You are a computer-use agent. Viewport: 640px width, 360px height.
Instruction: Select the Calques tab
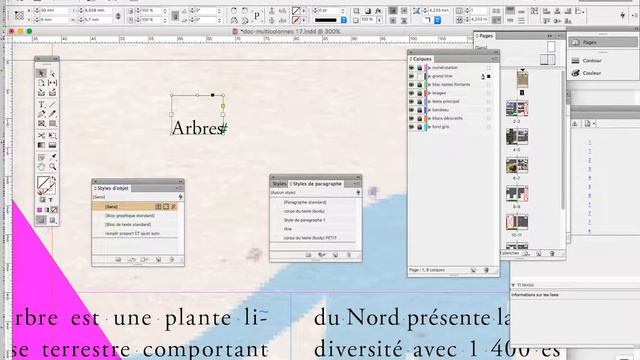point(421,59)
